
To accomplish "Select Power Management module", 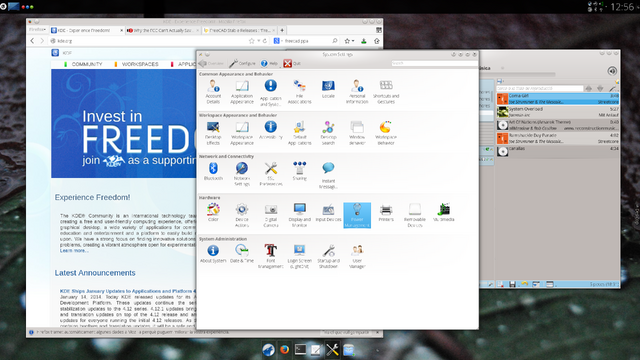I will coord(357,216).
